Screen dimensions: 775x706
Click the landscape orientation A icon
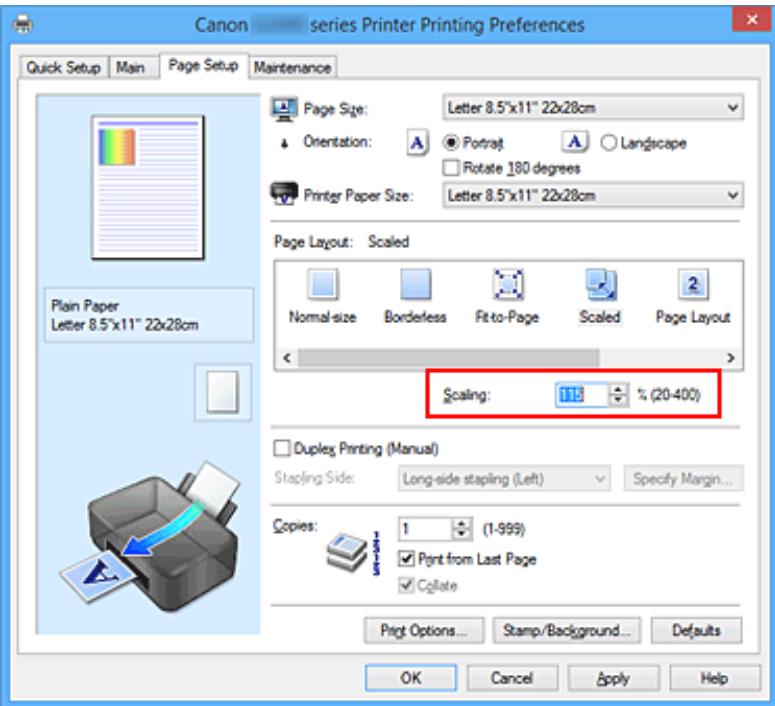[575, 142]
